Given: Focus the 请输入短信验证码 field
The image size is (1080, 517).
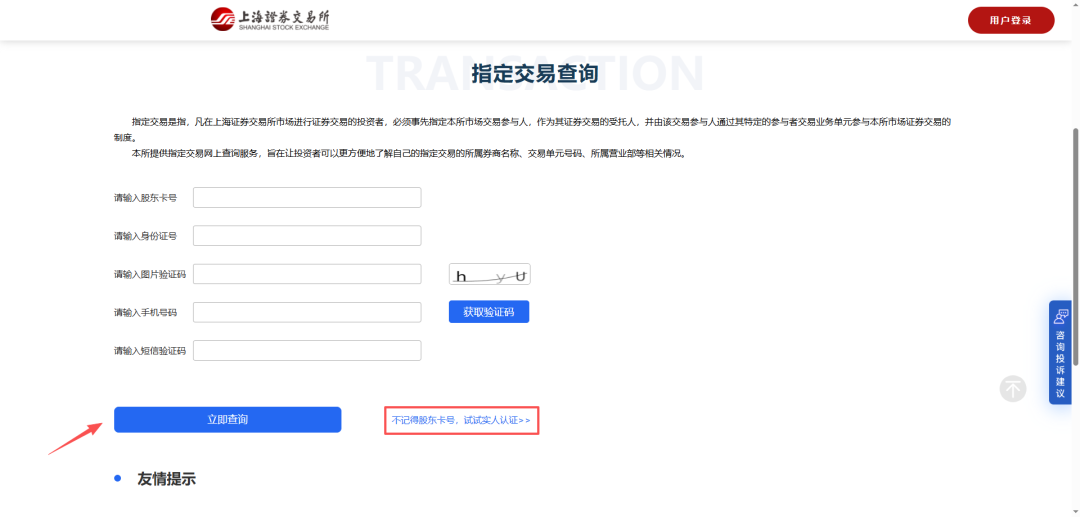Looking at the screenshot, I should [x=307, y=350].
